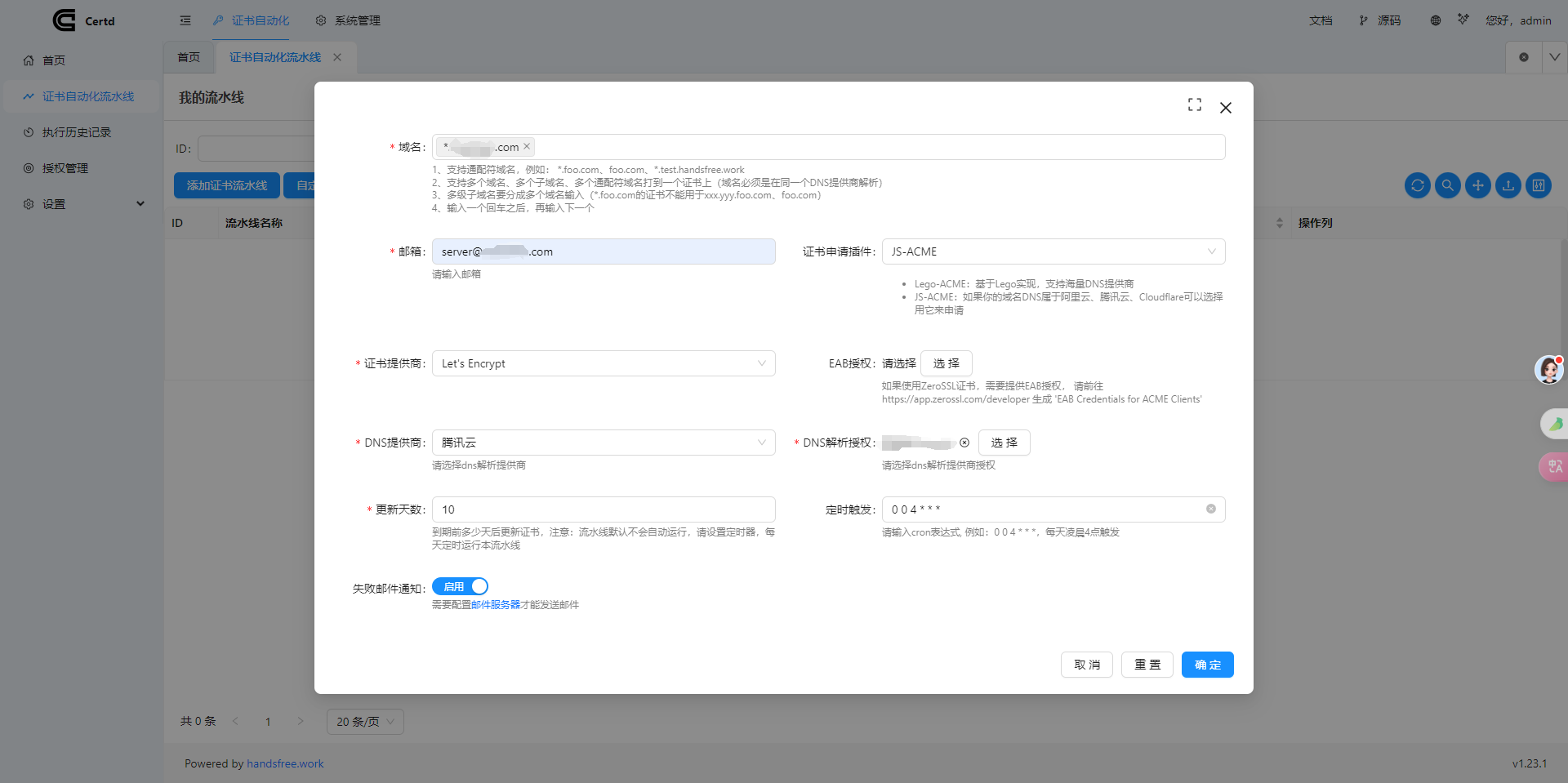Image resolution: width=1568 pixels, height=783 pixels.
Task: Click the column settings icon button
Action: tap(1539, 185)
